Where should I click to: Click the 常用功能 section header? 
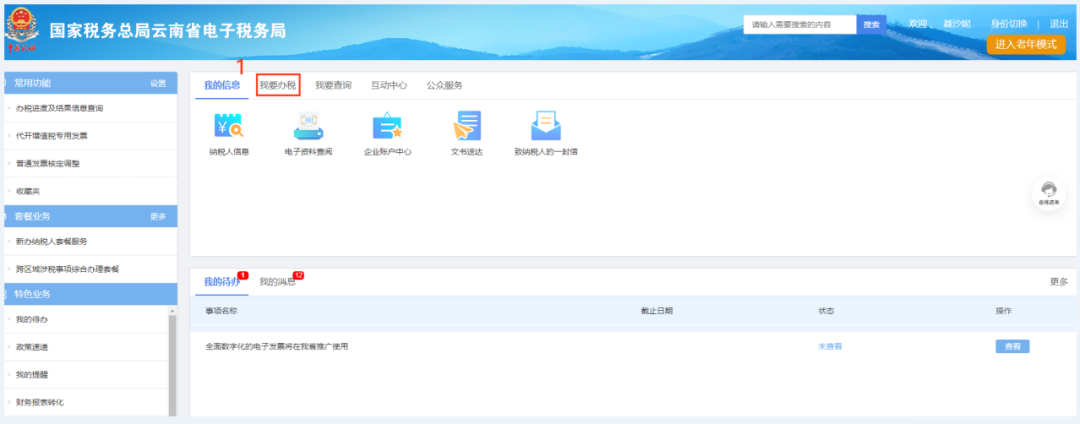coord(90,83)
